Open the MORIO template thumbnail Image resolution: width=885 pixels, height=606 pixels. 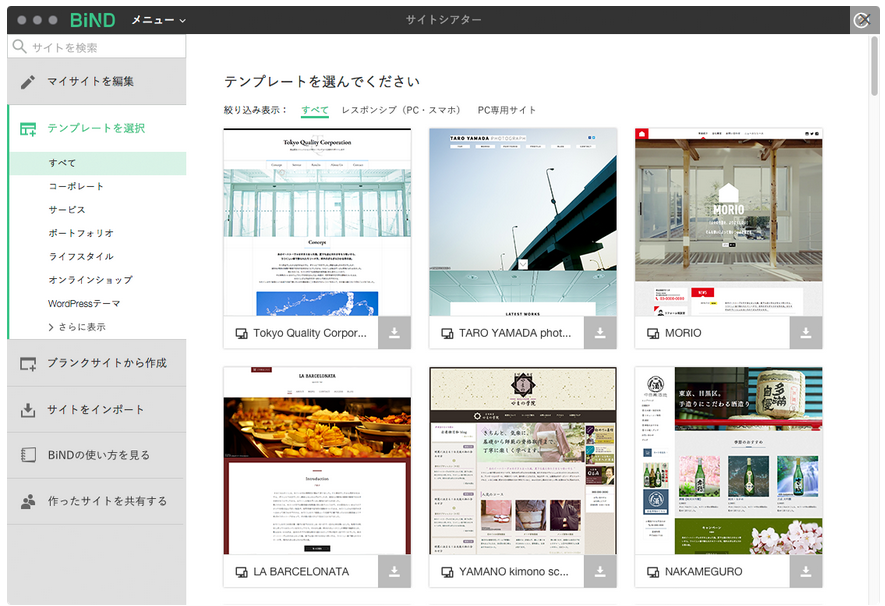[x=728, y=222]
